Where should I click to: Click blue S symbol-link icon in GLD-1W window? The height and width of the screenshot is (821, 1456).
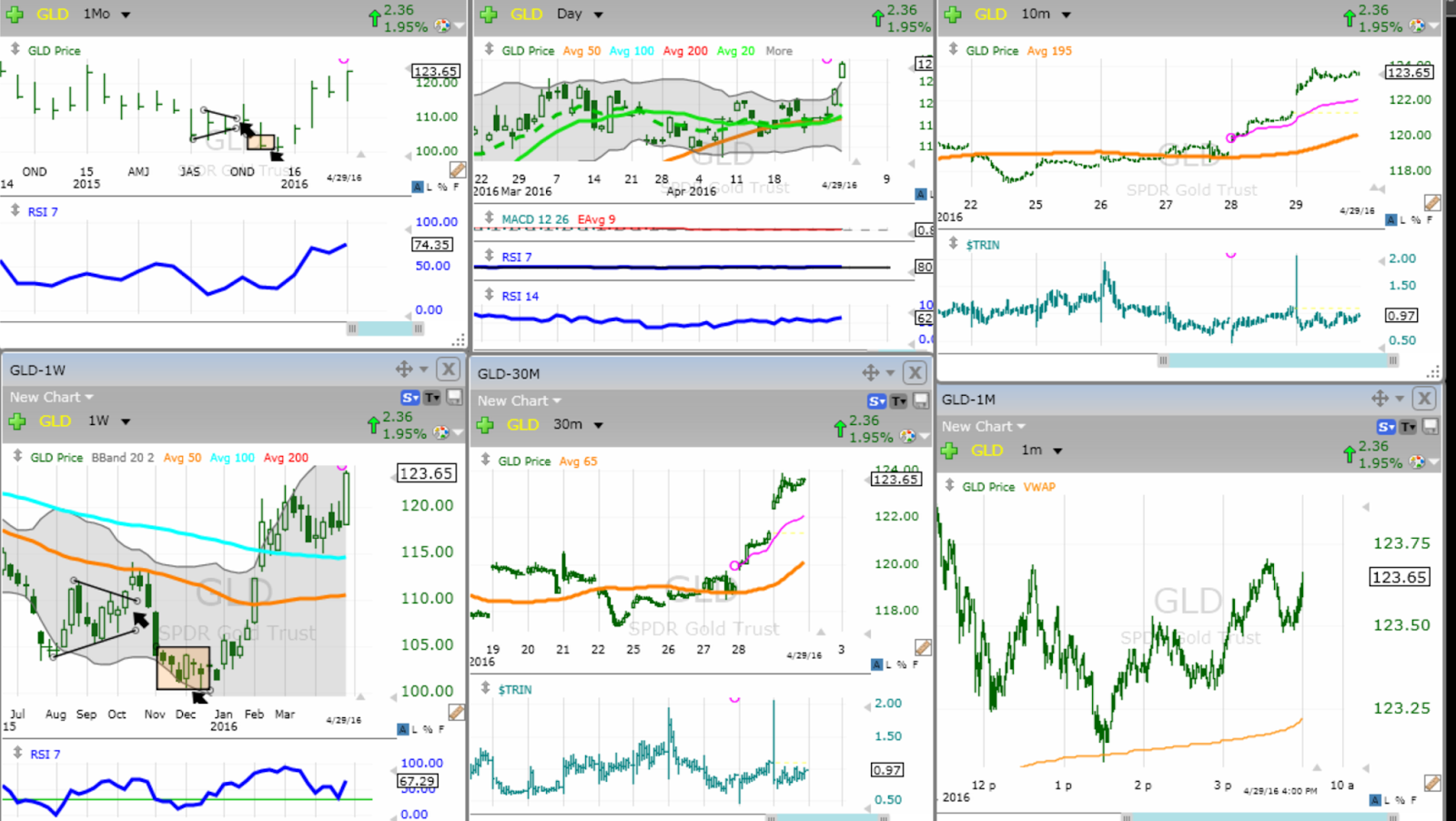pos(410,397)
